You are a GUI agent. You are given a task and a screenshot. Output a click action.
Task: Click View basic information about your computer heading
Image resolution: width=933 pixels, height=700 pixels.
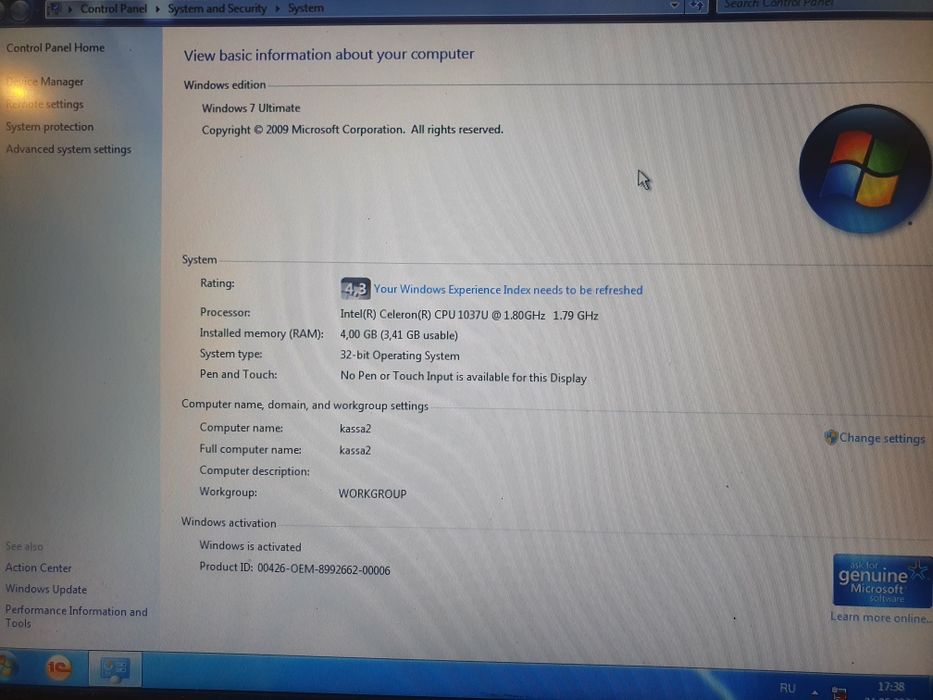click(x=329, y=55)
